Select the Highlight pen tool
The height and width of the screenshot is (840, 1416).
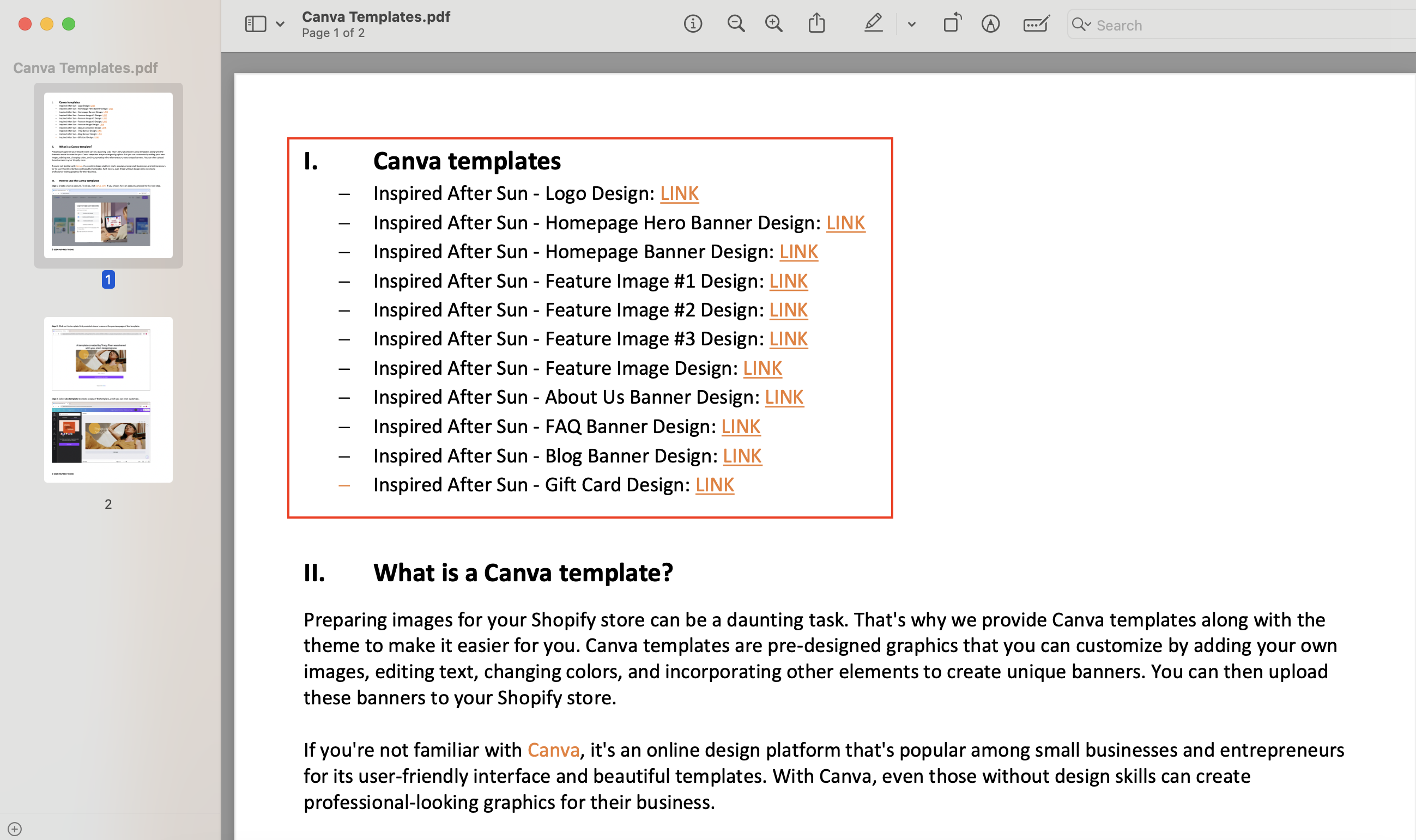click(x=873, y=24)
